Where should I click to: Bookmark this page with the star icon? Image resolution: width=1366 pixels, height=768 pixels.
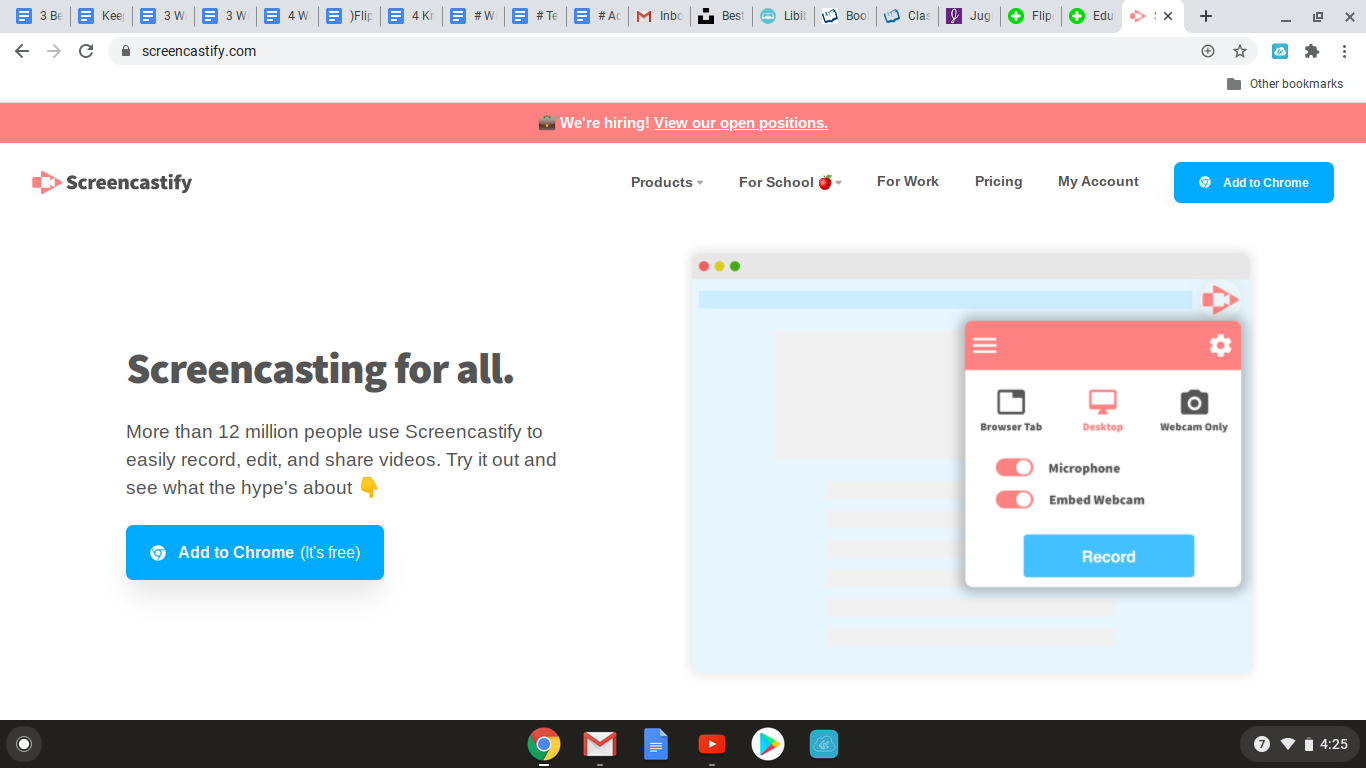[1240, 51]
